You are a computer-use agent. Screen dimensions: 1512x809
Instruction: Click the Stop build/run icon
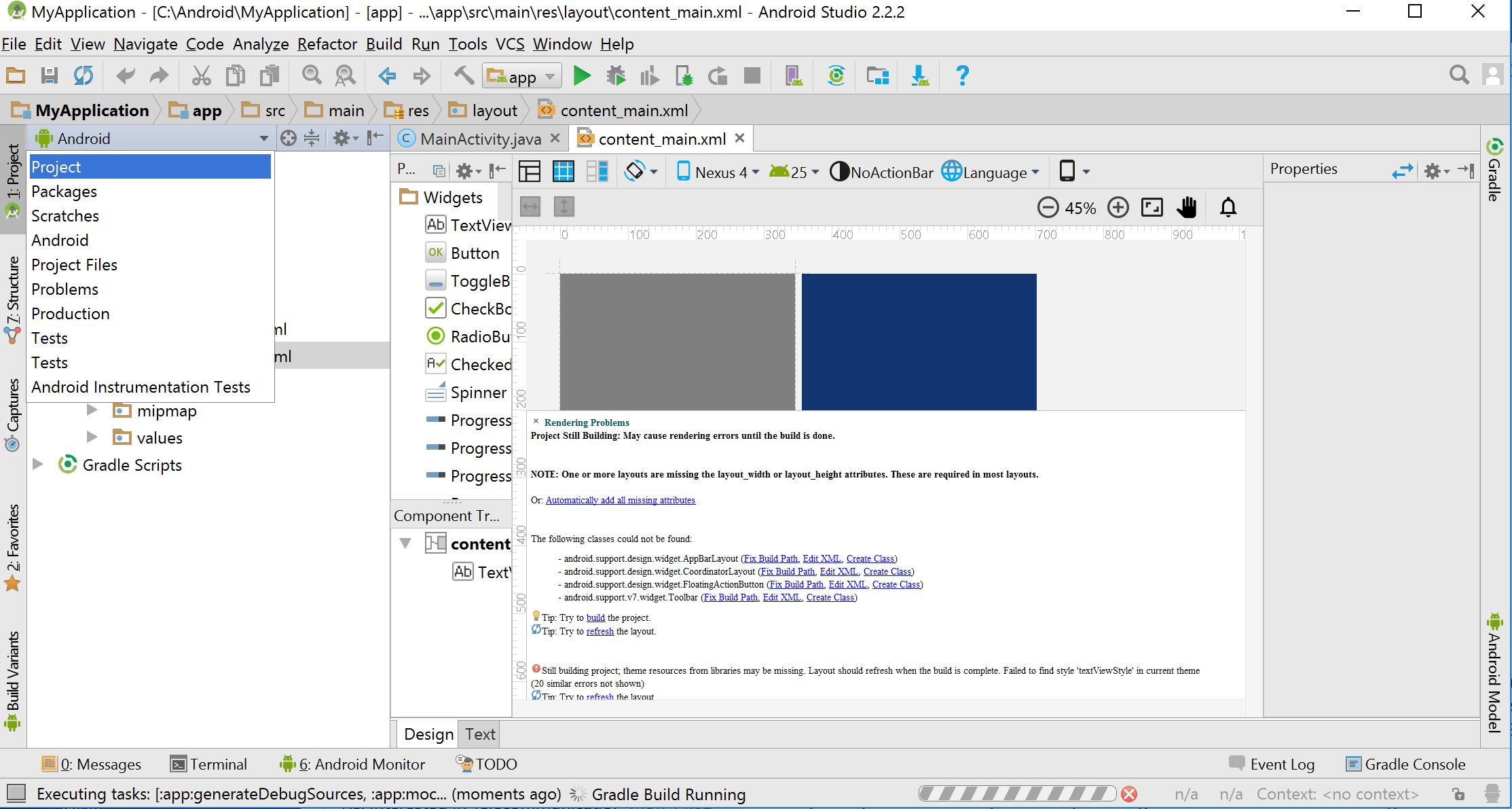[x=754, y=76]
